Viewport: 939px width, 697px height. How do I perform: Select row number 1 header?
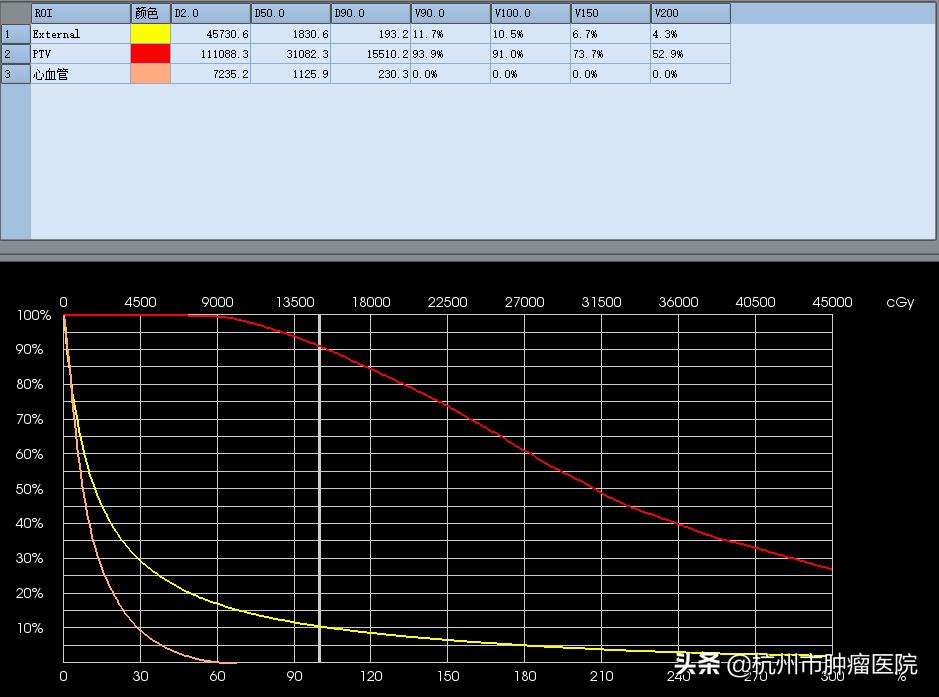tap(15, 34)
